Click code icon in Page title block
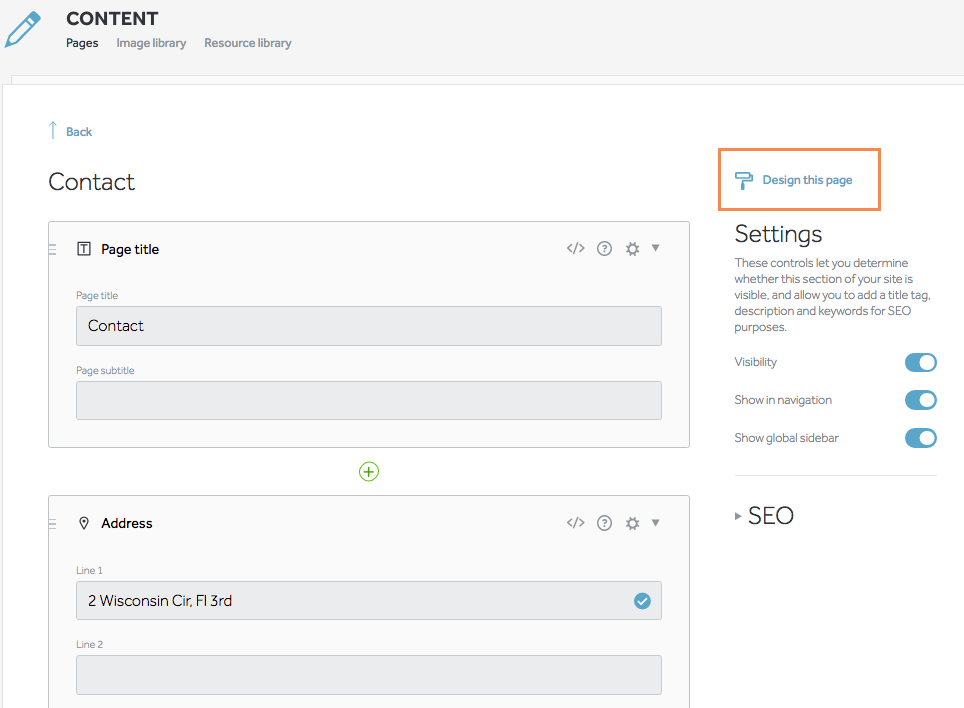The image size is (964, 708). [x=575, y=249]
